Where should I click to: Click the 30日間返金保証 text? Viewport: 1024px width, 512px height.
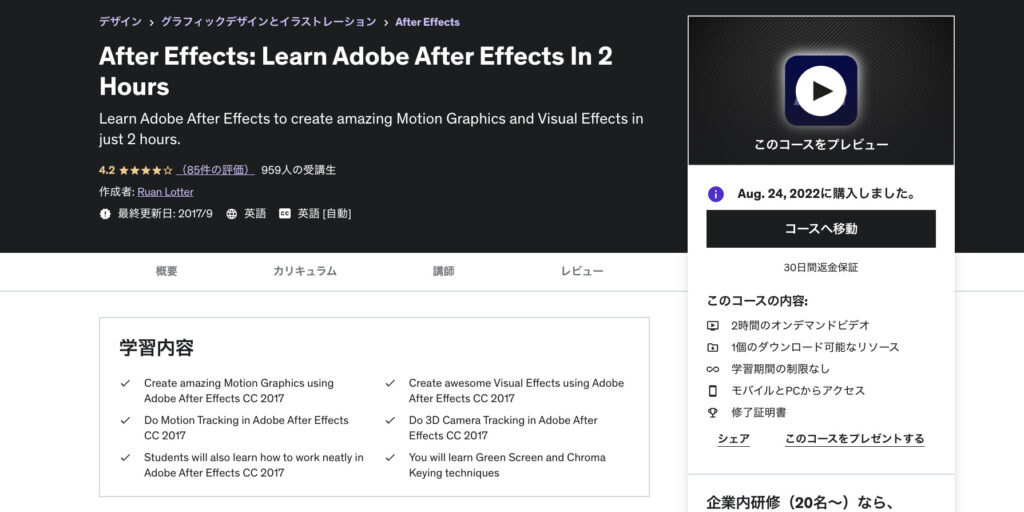821,268
